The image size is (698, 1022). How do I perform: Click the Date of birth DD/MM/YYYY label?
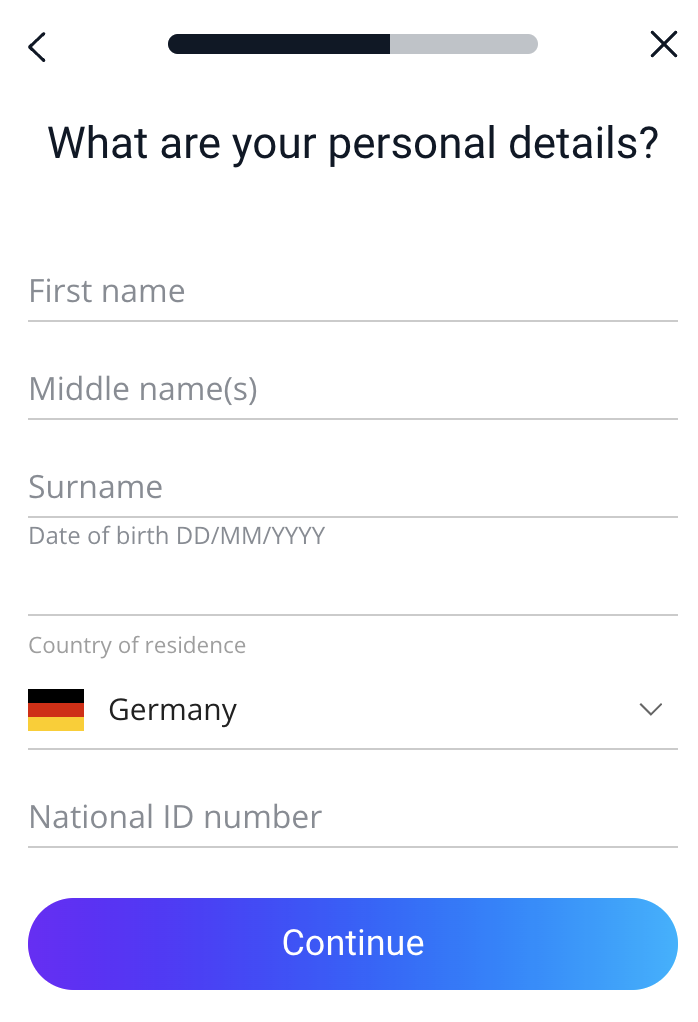[177, 536]
